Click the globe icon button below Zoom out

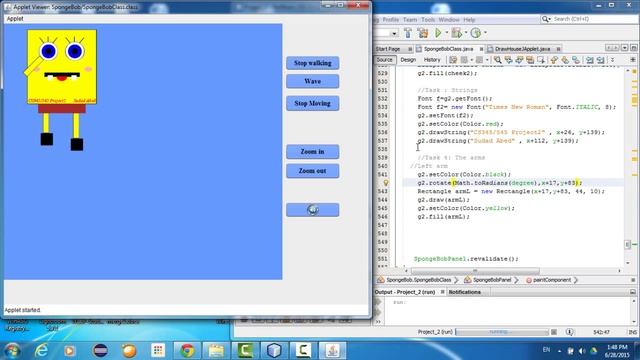(x=312, y=210)
